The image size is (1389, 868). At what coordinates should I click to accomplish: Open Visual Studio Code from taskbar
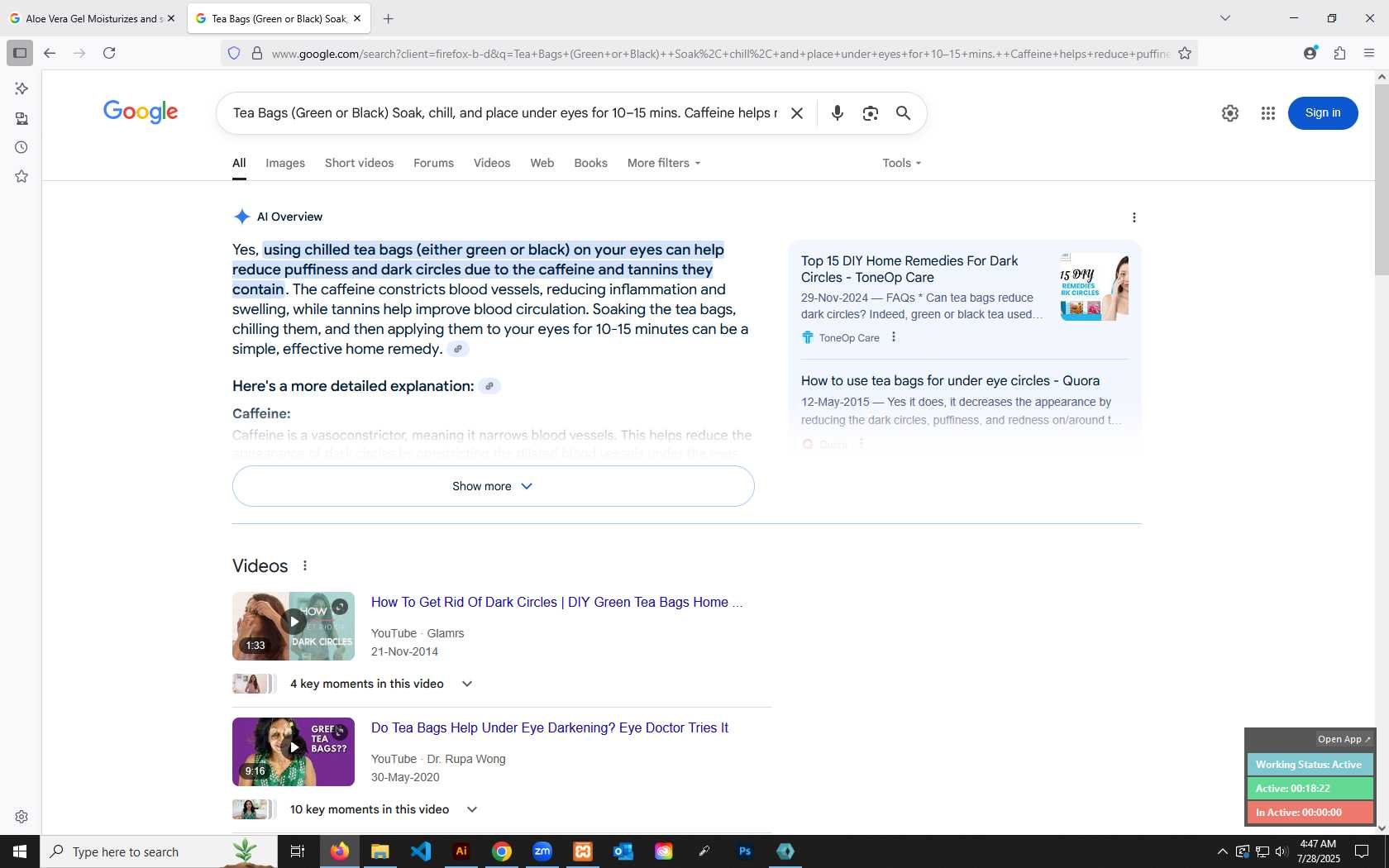coord(421,851)
